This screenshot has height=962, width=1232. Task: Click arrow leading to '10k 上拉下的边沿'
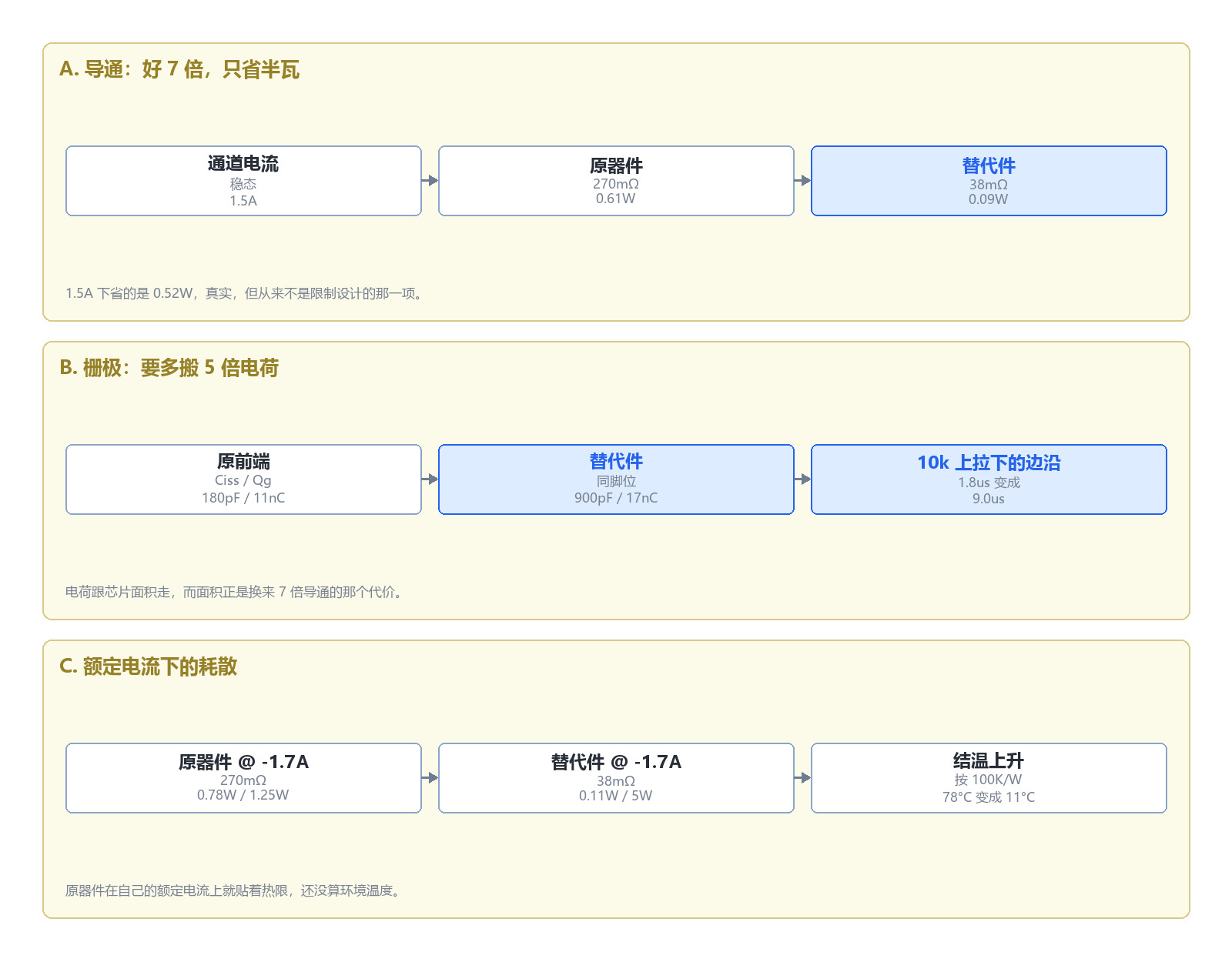803,479
